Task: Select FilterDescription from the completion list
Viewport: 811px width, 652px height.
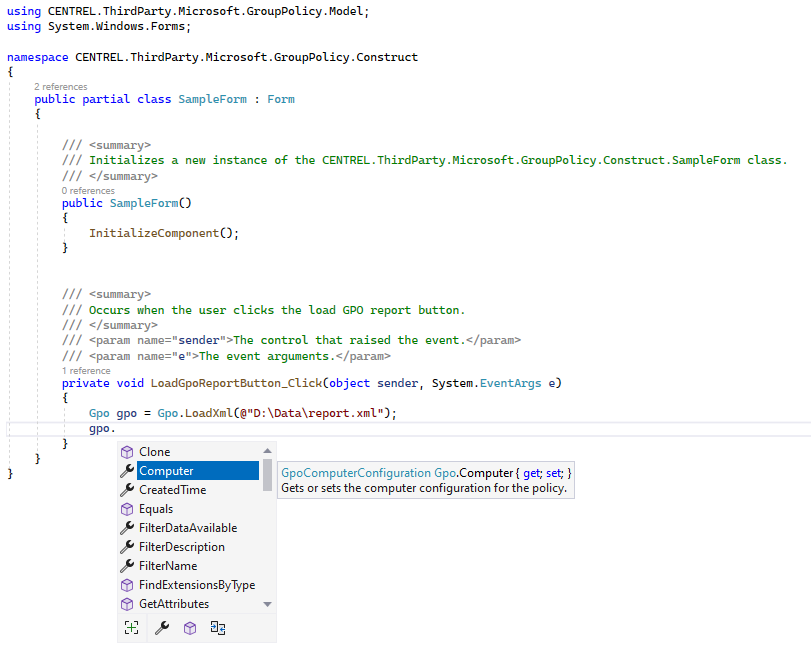Action: coord(181,547)
